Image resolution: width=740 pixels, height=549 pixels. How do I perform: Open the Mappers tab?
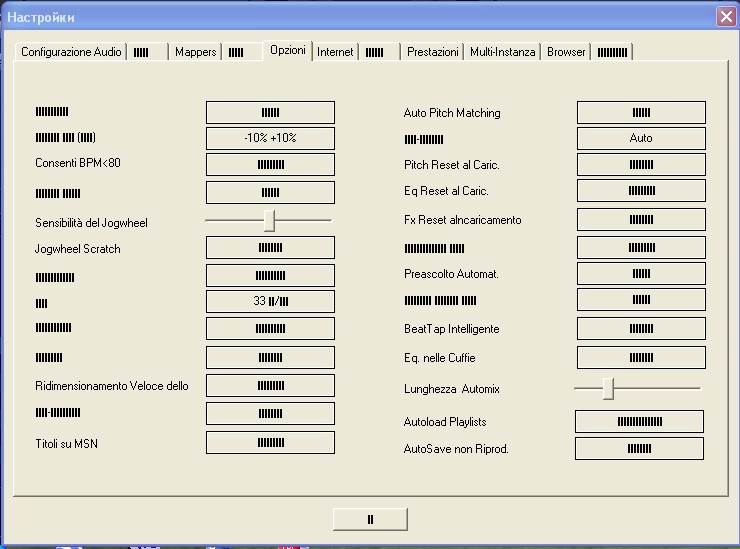(195, 51)
